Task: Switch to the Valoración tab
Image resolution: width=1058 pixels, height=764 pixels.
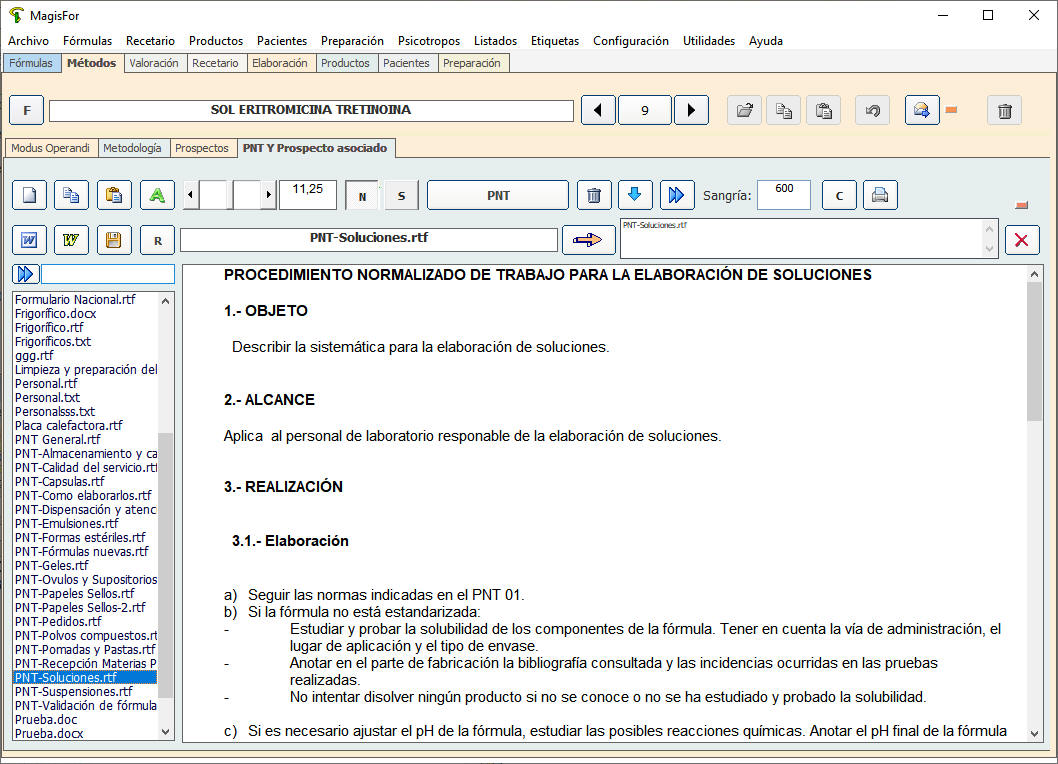Action: [x=154, y=63]
